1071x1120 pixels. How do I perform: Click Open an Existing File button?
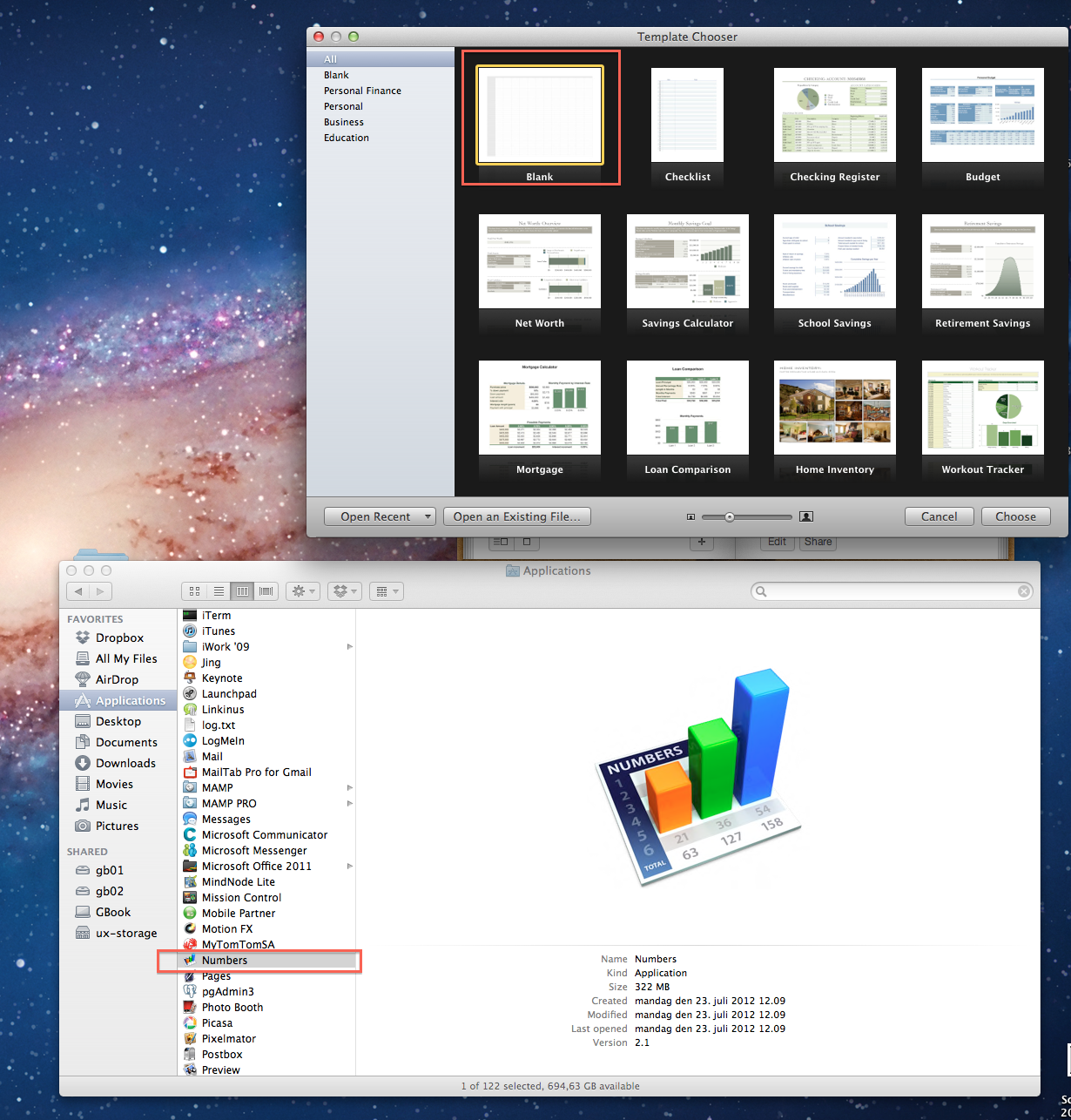point(517,516)
